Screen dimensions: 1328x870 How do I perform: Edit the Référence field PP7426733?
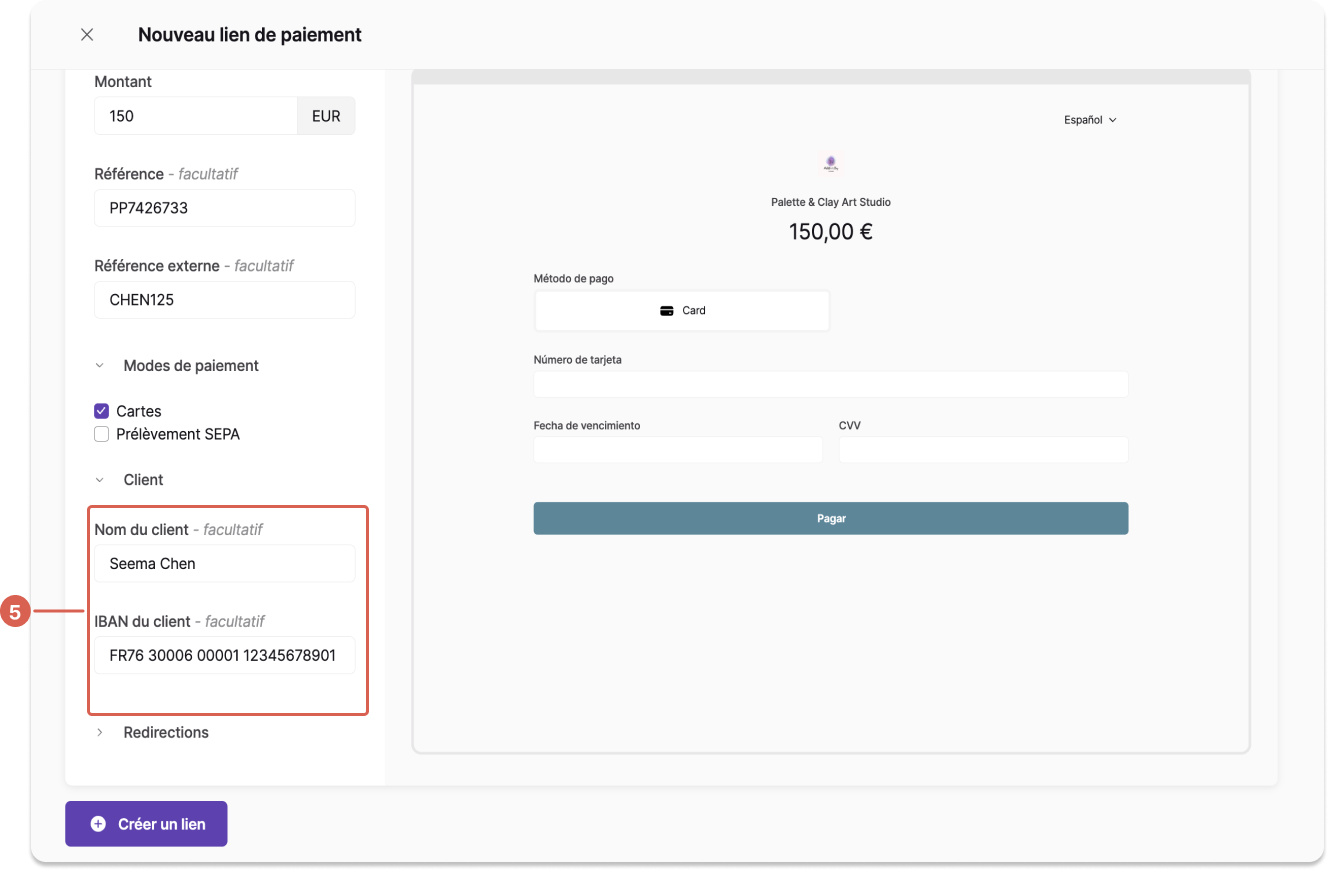pyautogui.click(x=225, y=208)
